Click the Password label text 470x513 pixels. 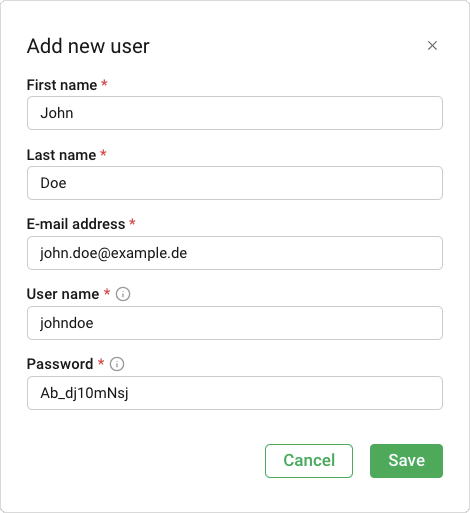pos(60,364)
